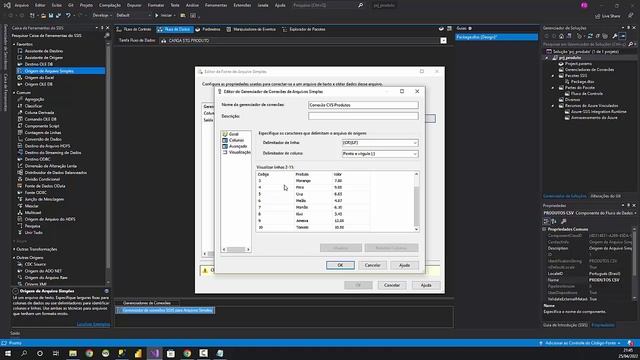
Task: Click the preview grid vertical scrollbar
Action: coord(416,201)
